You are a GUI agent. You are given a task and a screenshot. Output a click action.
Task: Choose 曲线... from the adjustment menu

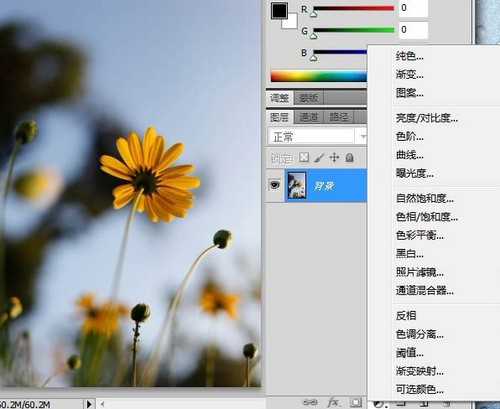click(410, 155)
